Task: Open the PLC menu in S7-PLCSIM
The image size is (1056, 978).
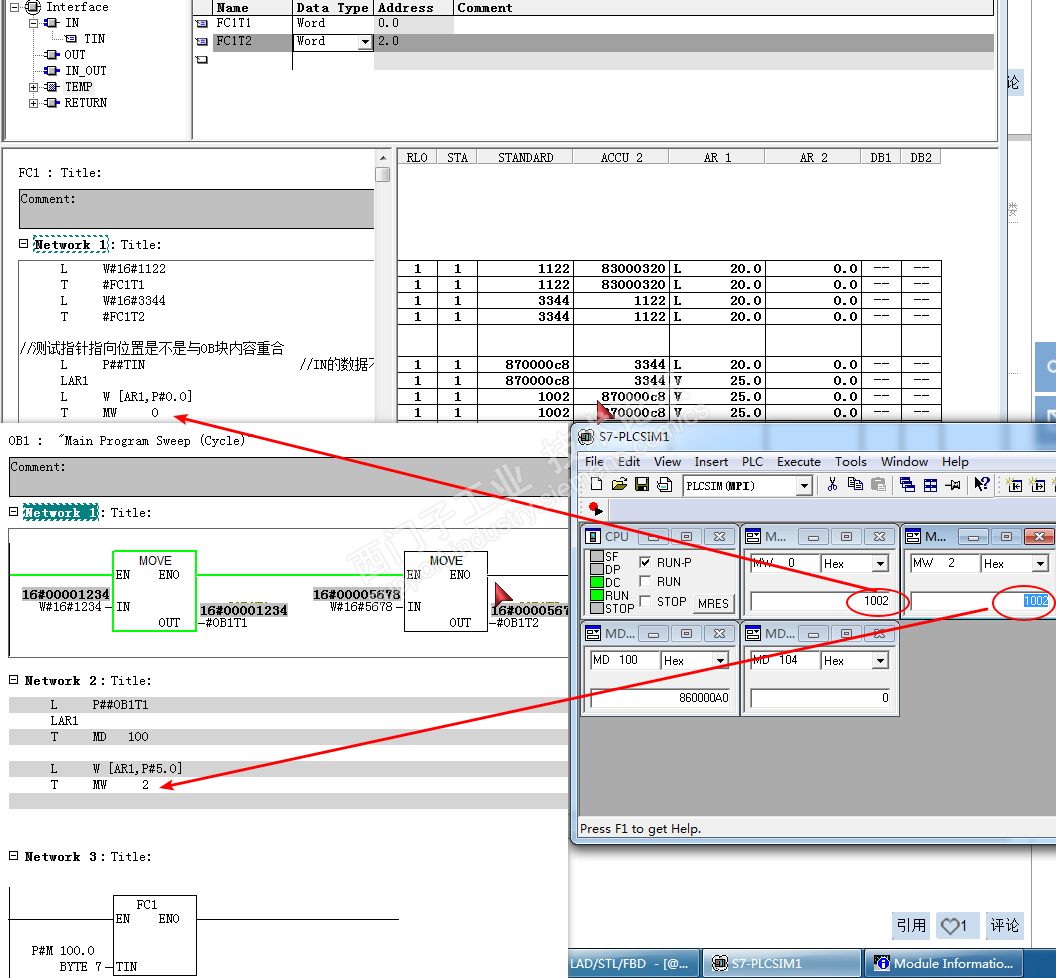Action: tap(752, 461)
